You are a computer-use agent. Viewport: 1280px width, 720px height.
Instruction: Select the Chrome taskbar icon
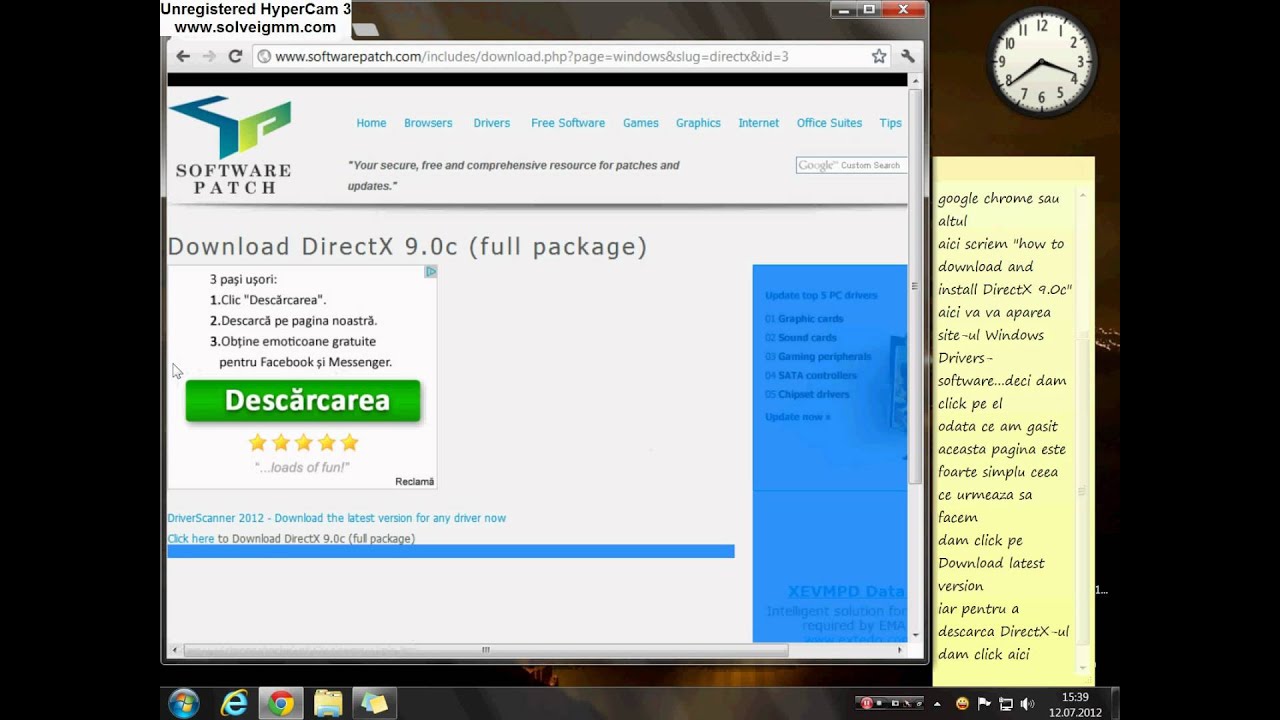(x=281, y=704)
